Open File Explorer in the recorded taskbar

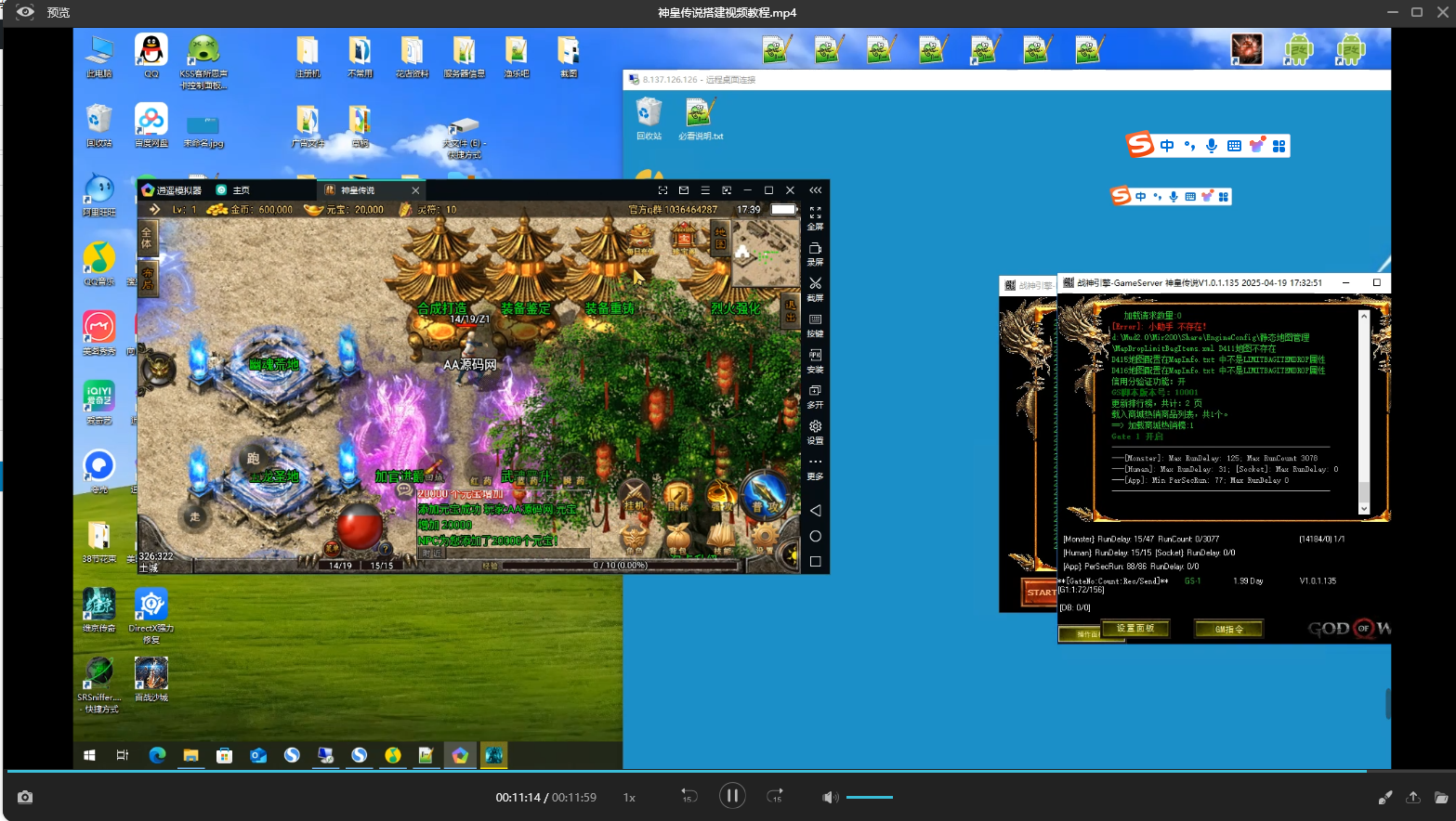[x=190, y=755]
